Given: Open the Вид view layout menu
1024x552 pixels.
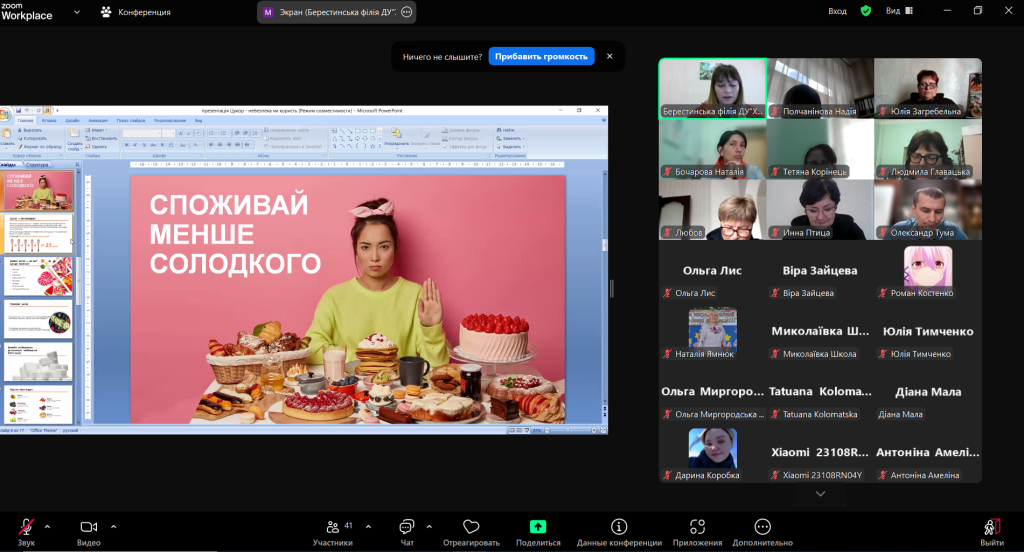Looking at the screenshot, I should click(x=899, y=10).
